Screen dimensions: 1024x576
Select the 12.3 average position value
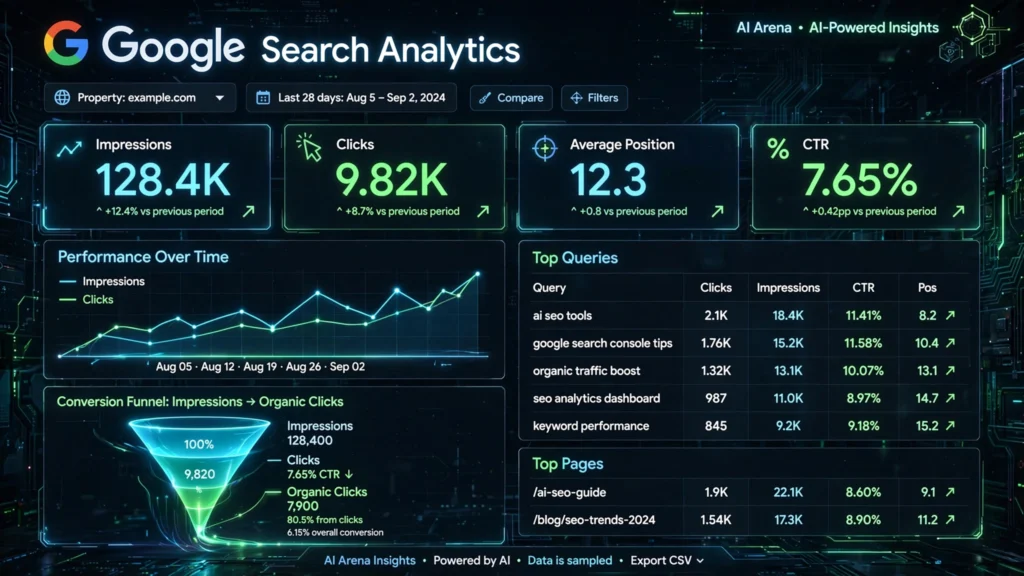tap(609, 180)
